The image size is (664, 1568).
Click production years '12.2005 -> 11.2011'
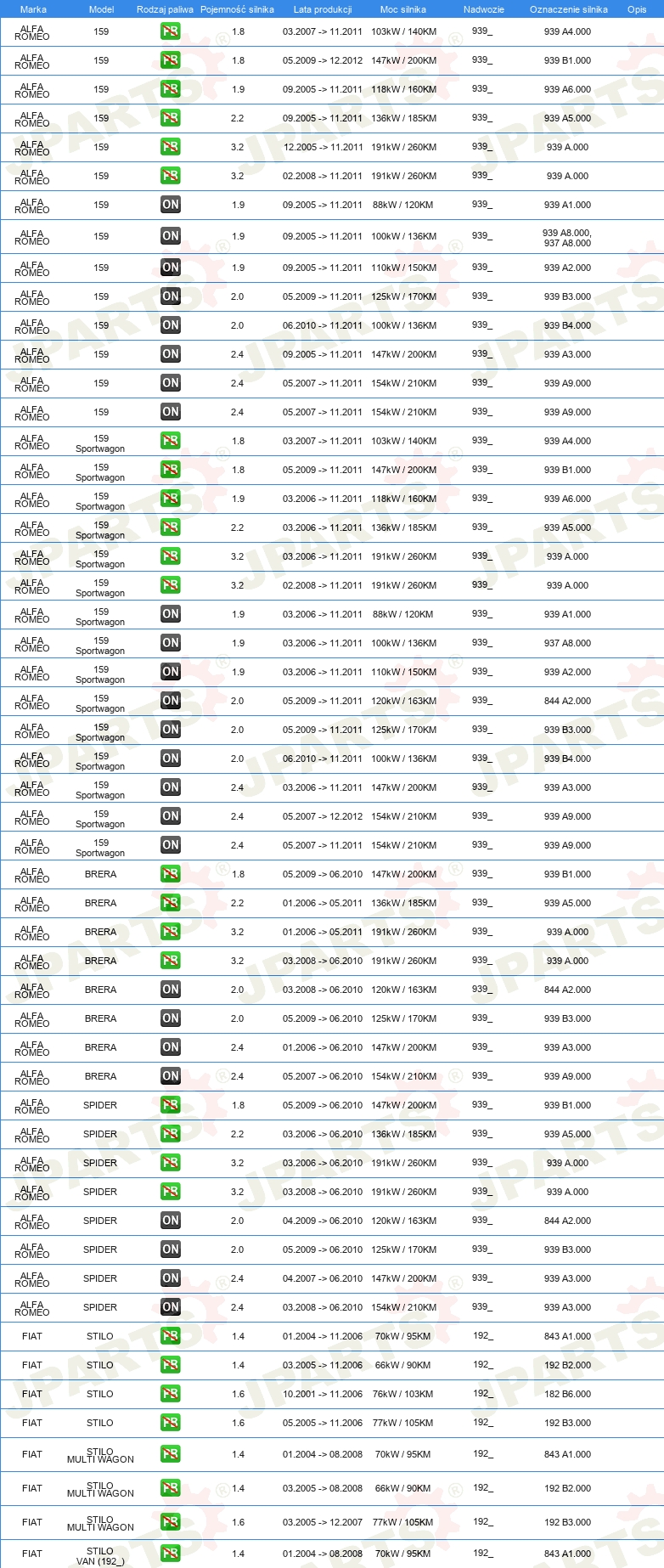pos(324,147)
